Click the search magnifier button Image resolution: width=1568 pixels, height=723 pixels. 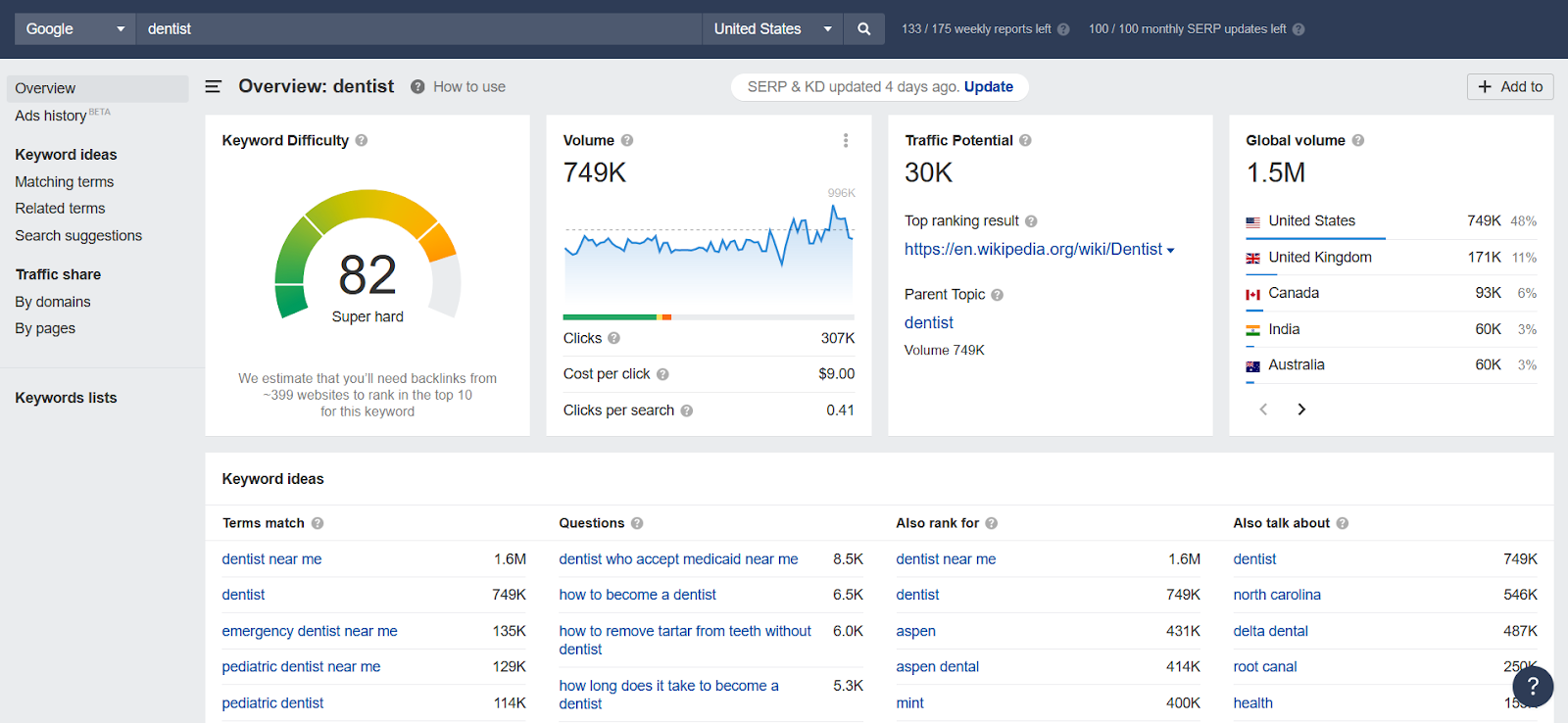[863, 28]
